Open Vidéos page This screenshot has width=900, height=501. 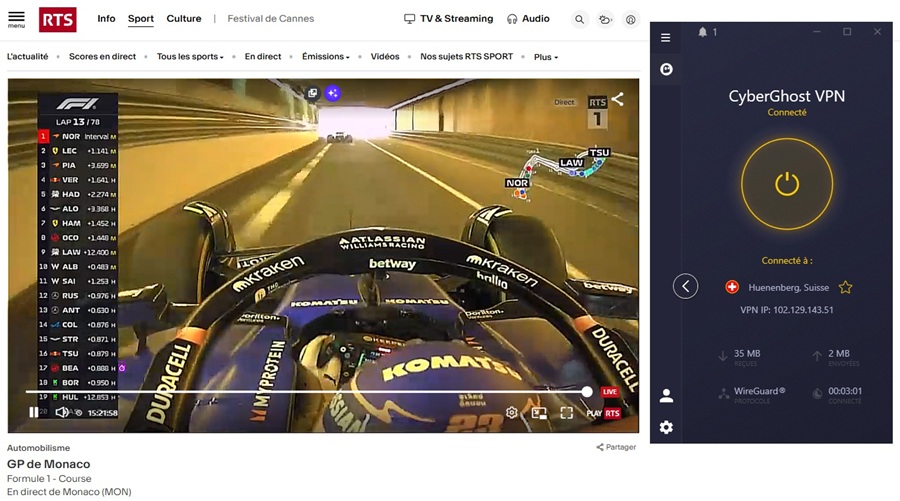tap(385, 56)
